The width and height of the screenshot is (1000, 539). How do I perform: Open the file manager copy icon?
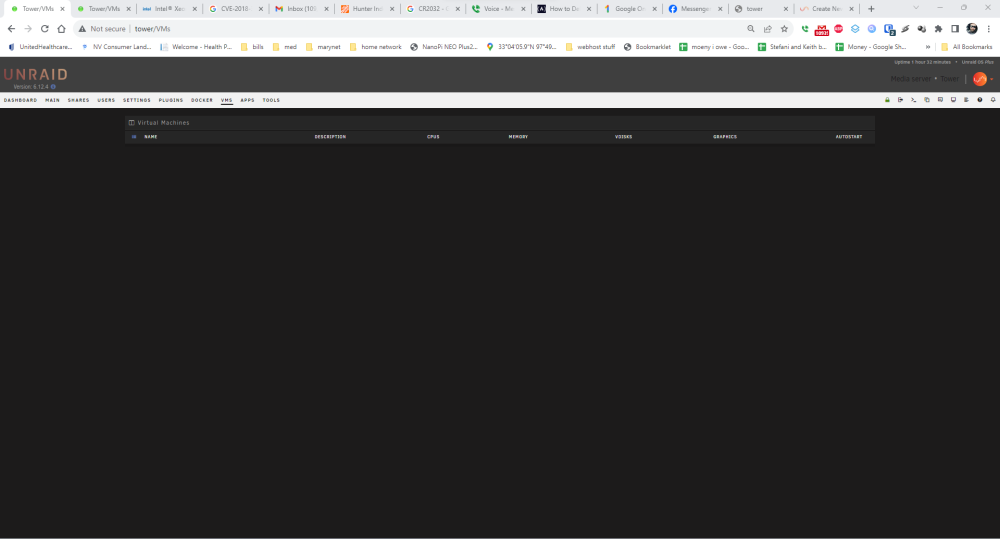pos(927,100)
